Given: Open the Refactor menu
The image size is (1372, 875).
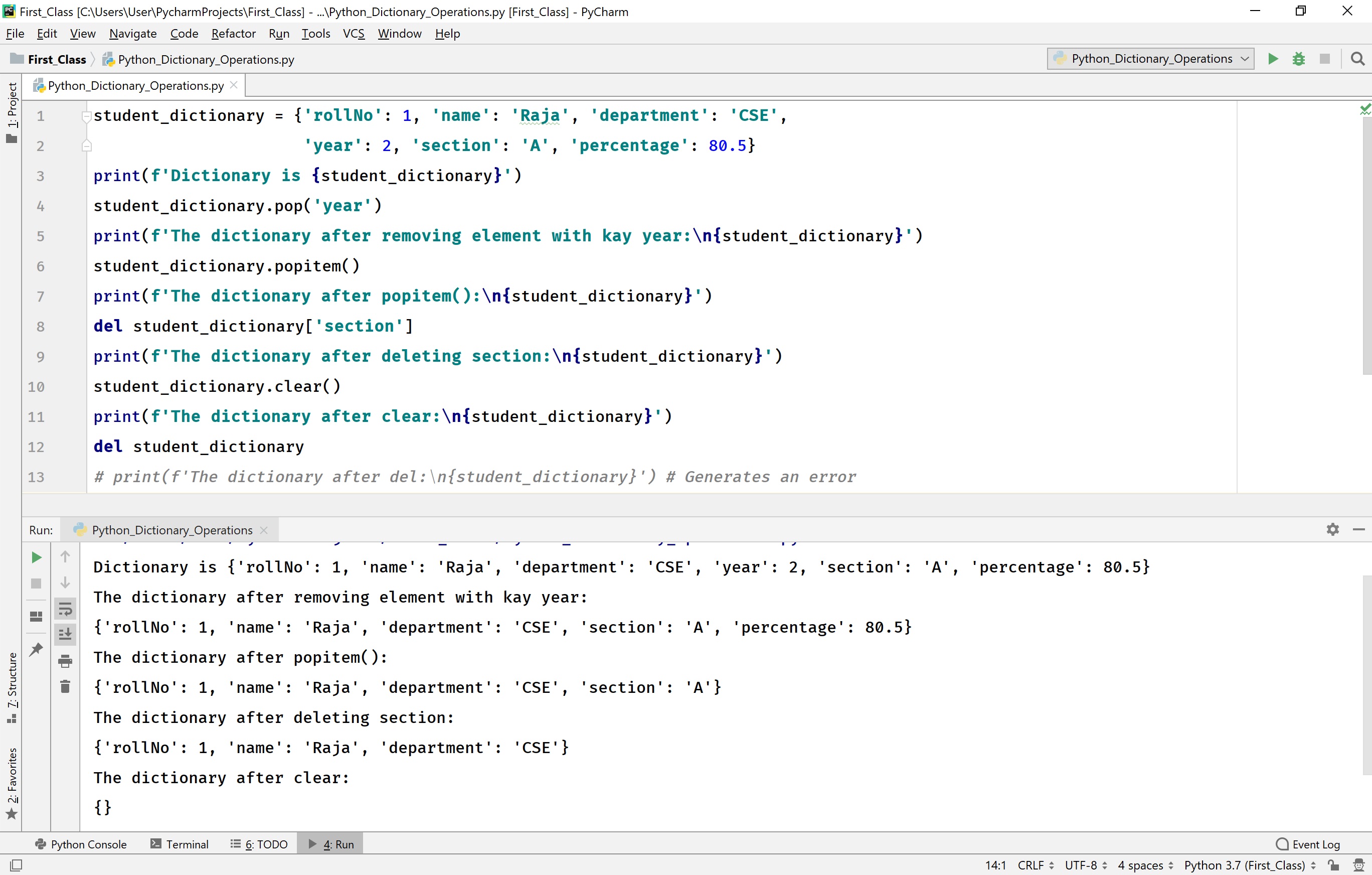Looking at the screenshot, I should pyautogui.click(x=233, y=34).
